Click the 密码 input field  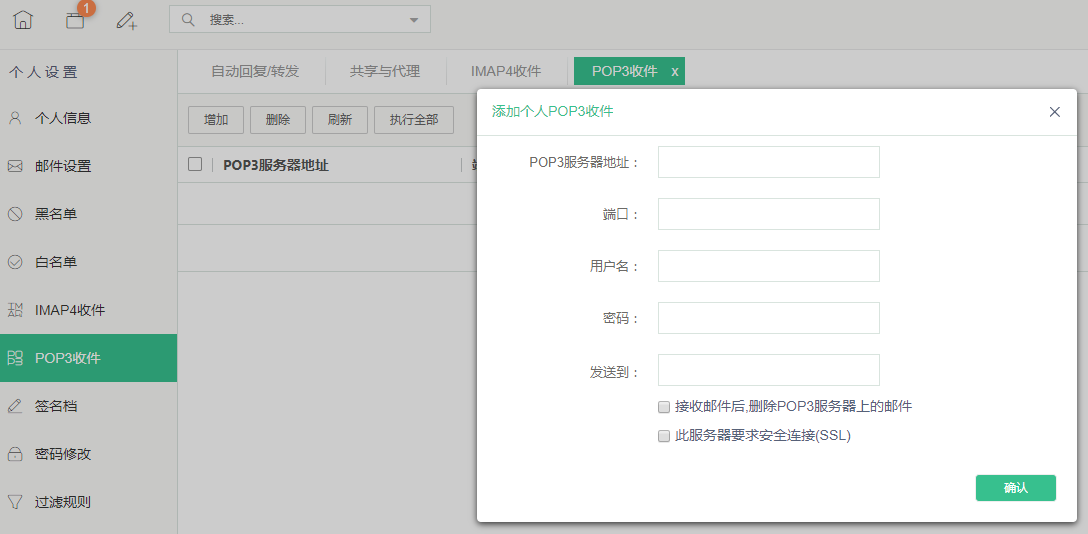point(769,318)
